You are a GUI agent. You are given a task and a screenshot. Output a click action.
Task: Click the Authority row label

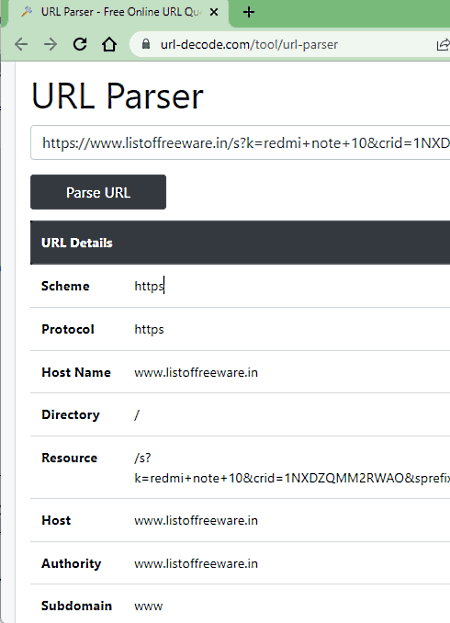[x=71, y=563]
